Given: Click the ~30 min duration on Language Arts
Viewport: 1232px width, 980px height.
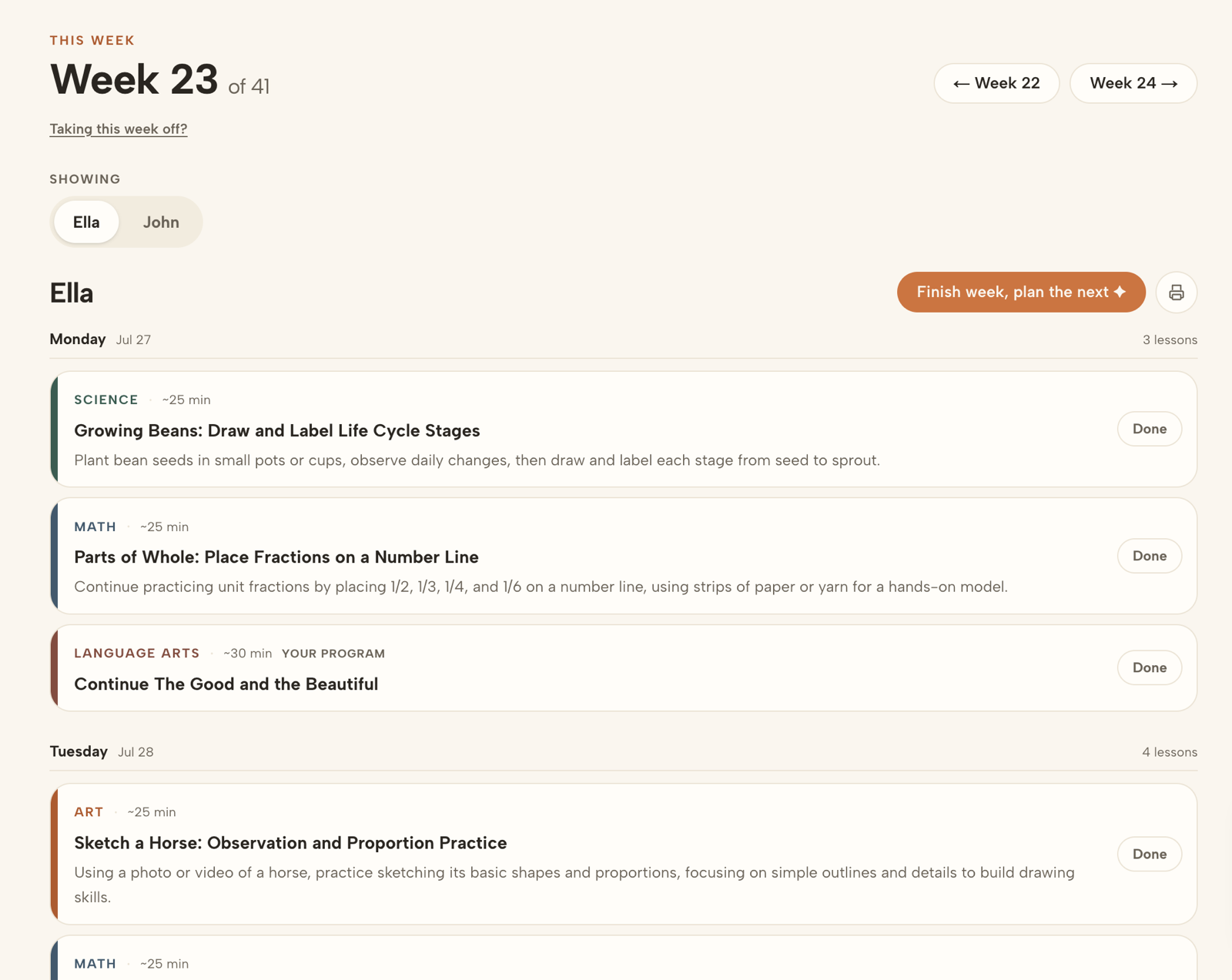Looking at the screenshot, I should [247, 654].
